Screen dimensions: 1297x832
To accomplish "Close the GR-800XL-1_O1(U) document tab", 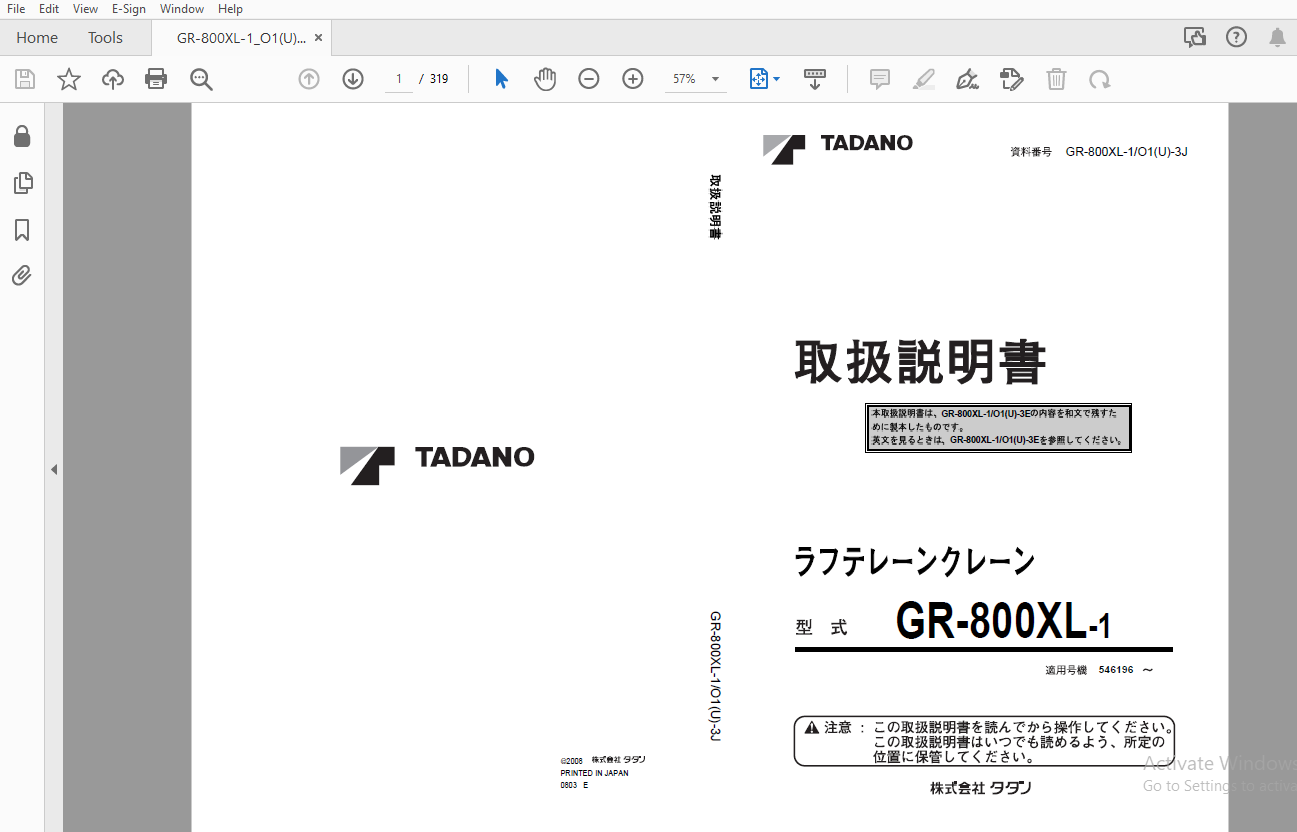I will coord(319,38).
